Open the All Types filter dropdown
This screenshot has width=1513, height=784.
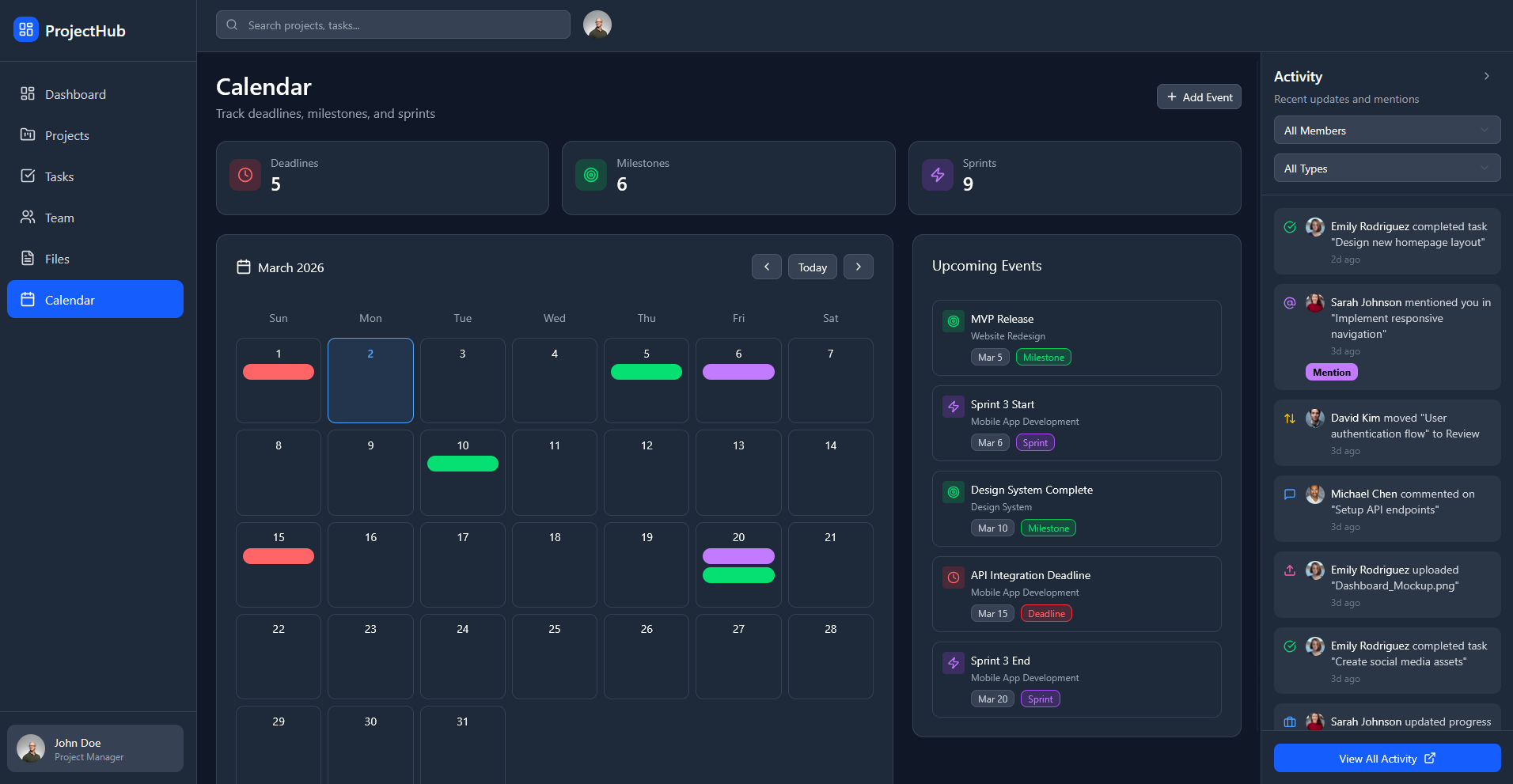click(x=1386, y=169)
